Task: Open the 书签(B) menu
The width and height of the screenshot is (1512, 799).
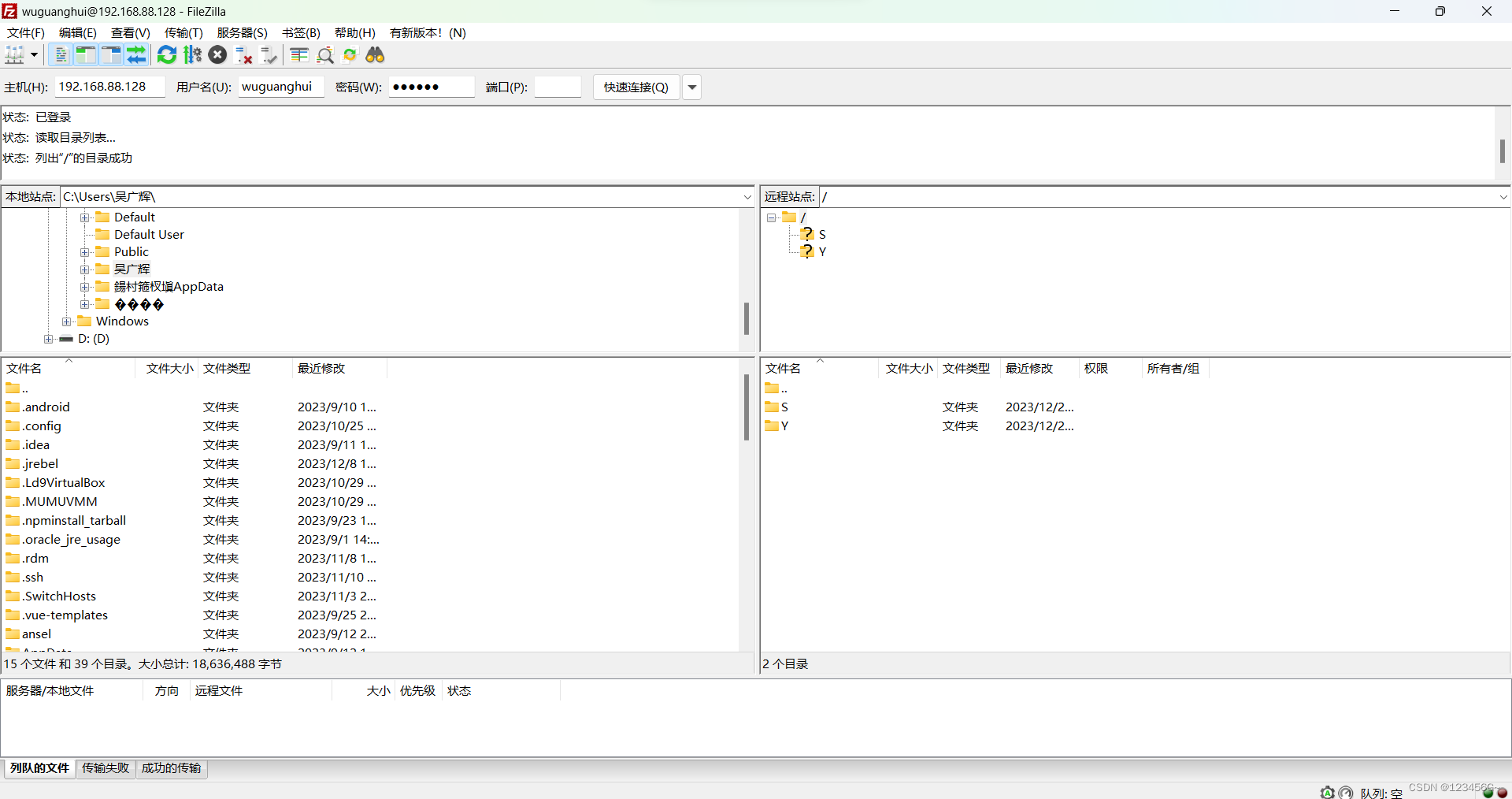Action: (302, 33)
